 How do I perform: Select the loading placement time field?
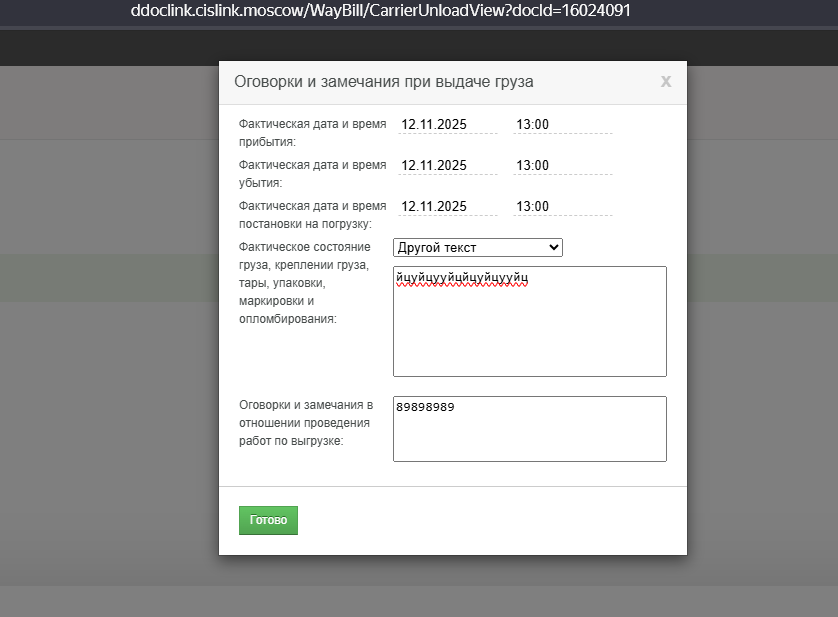pos(563,207)
